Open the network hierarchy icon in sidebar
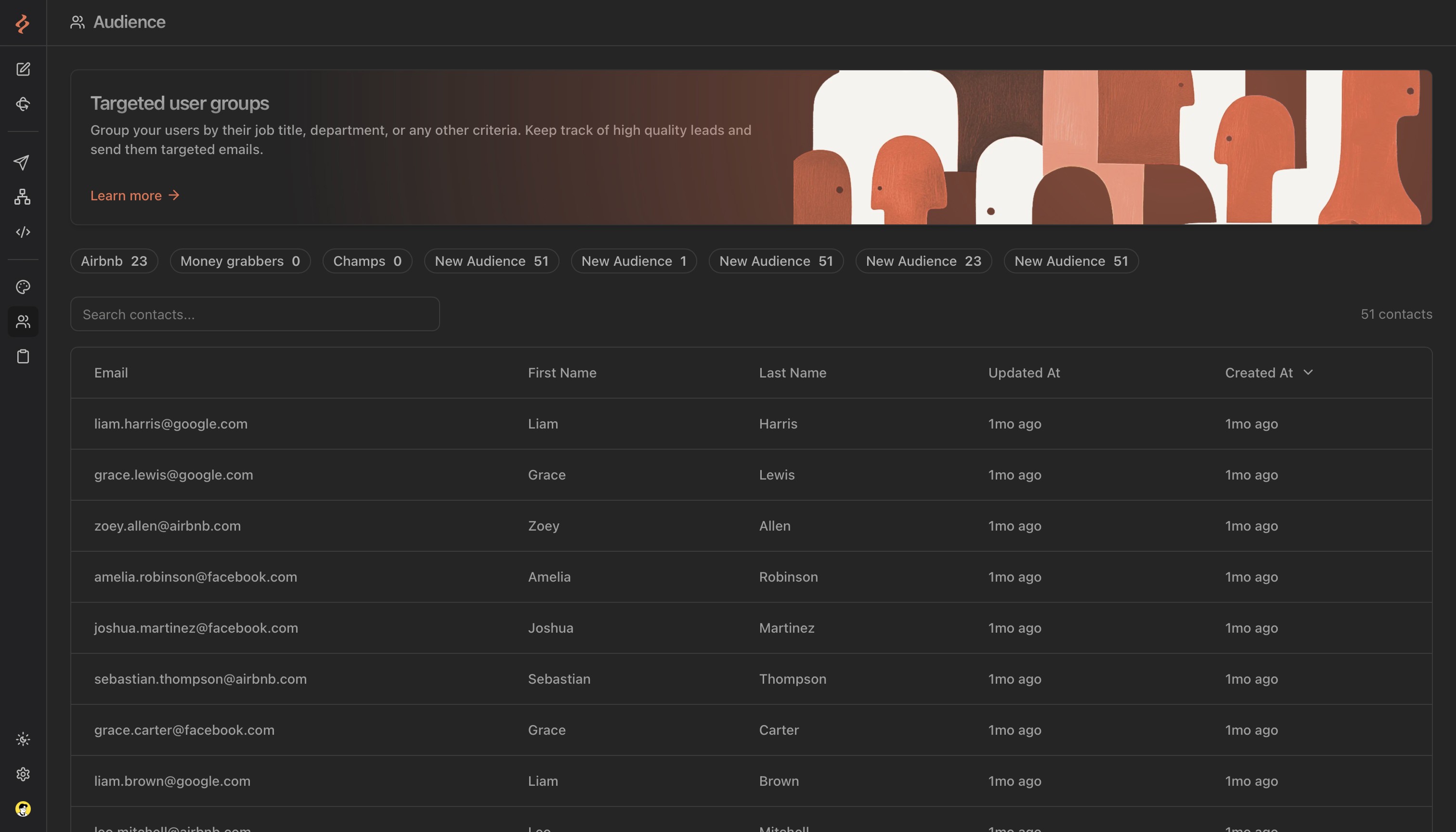 pos(23,197)
